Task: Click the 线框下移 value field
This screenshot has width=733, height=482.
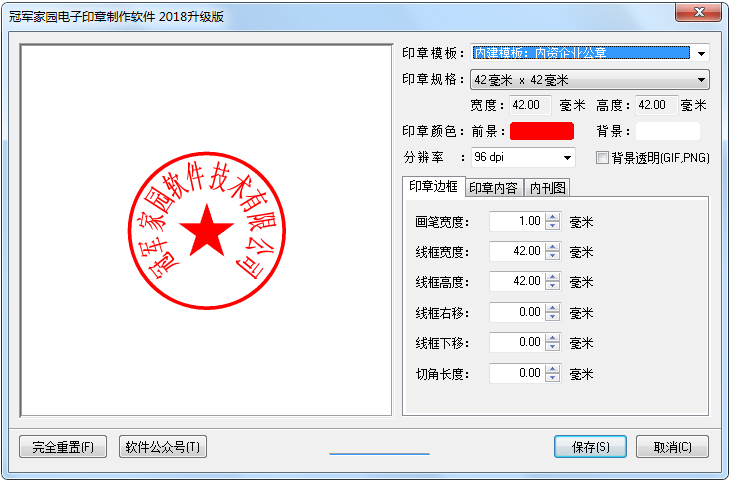Action: (517, 343)
